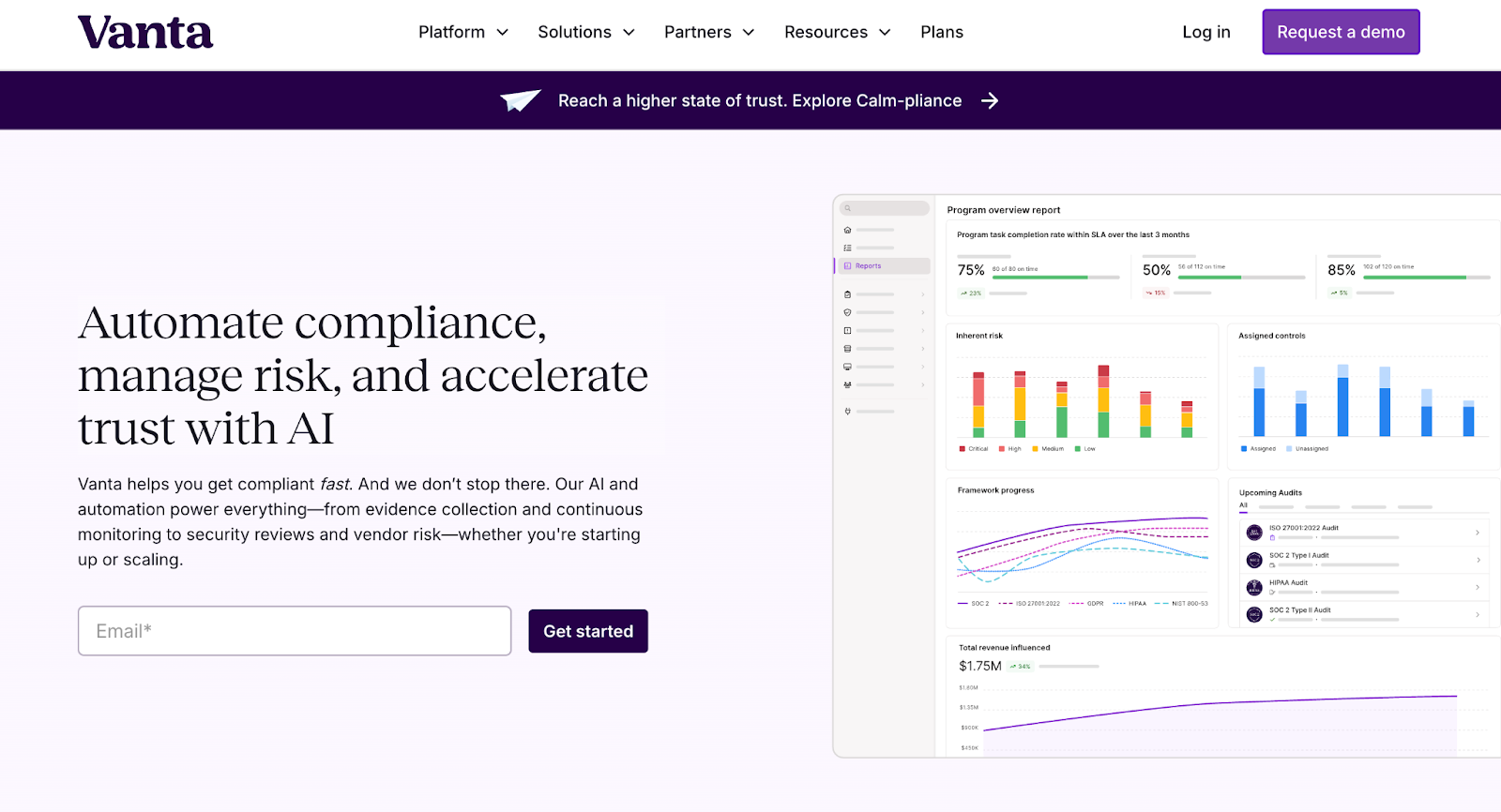Open the Platform menu
The width and height of the screenshot is (1501, 812).
[463, 32]
